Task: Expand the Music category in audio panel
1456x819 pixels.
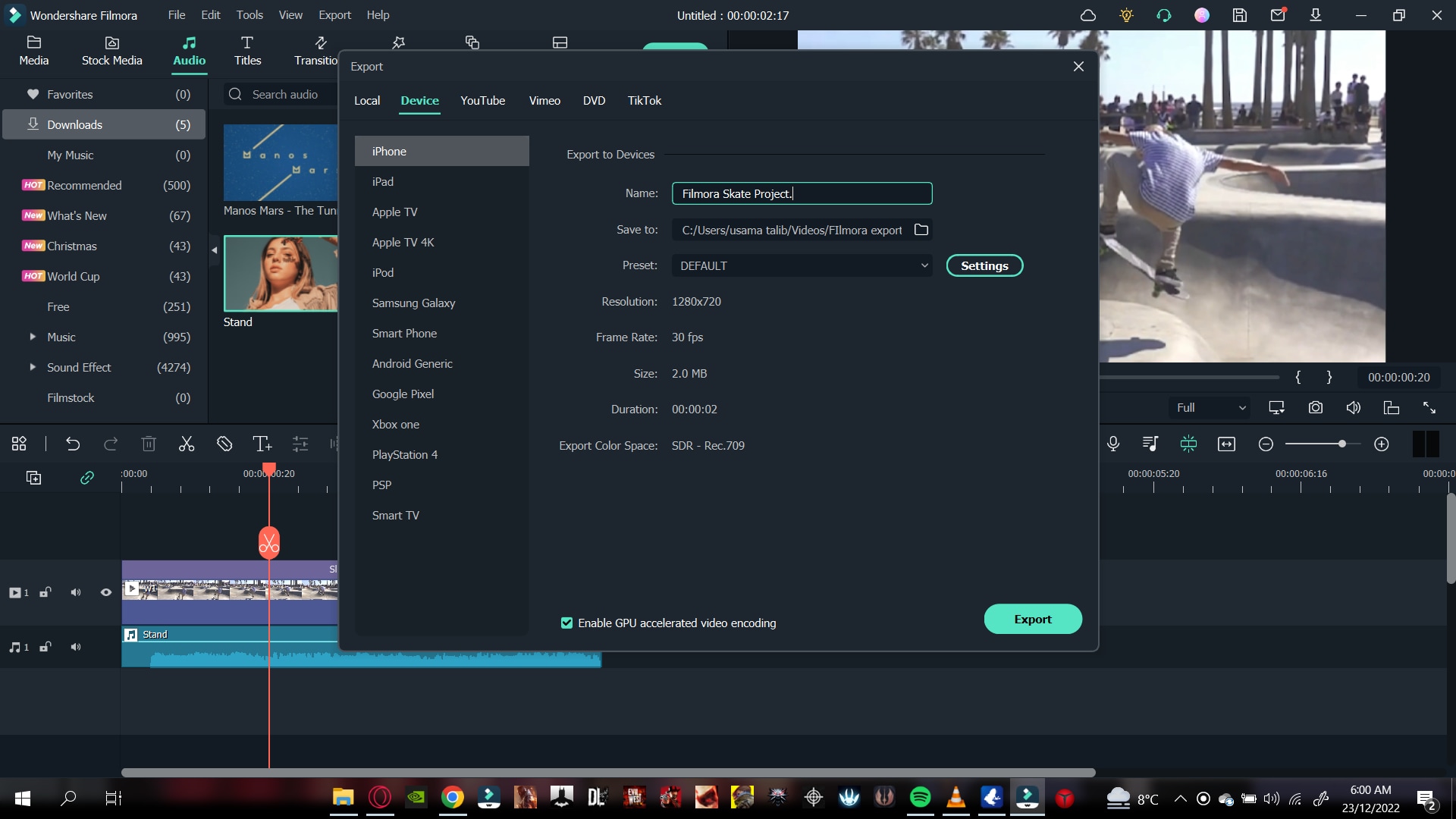Action: (x=31, y=336)
